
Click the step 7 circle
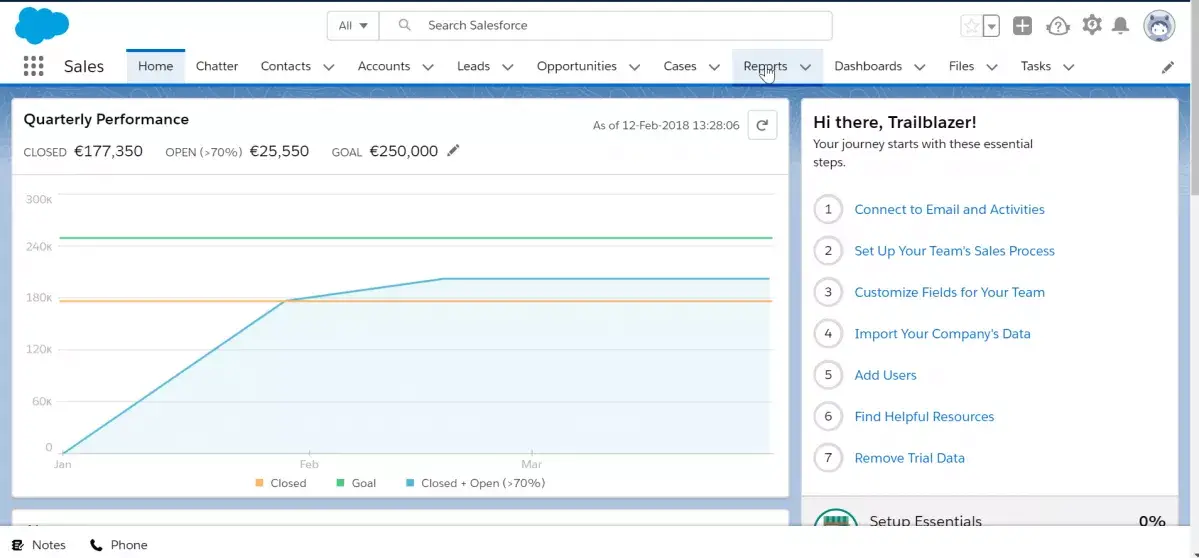pos(828,458)
